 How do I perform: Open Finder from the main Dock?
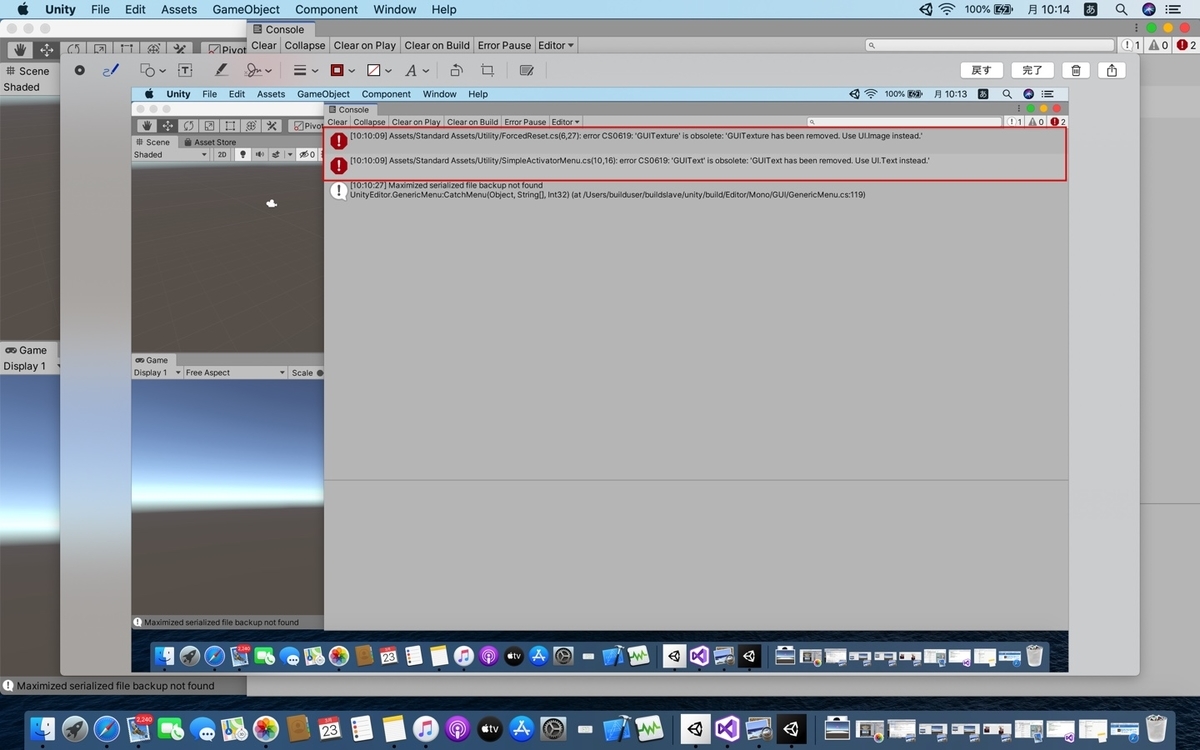click(43, 729)
